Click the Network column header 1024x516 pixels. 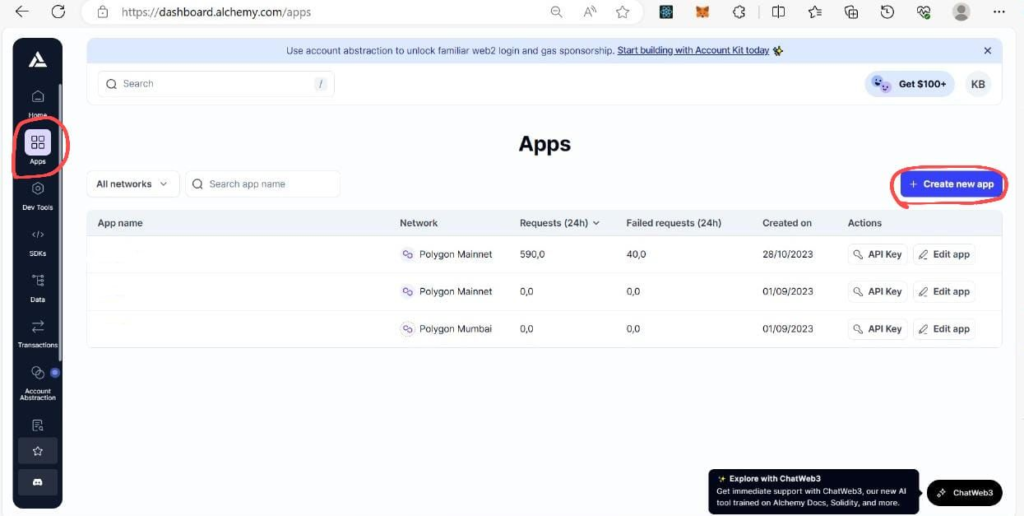click(x=419, y=223)
